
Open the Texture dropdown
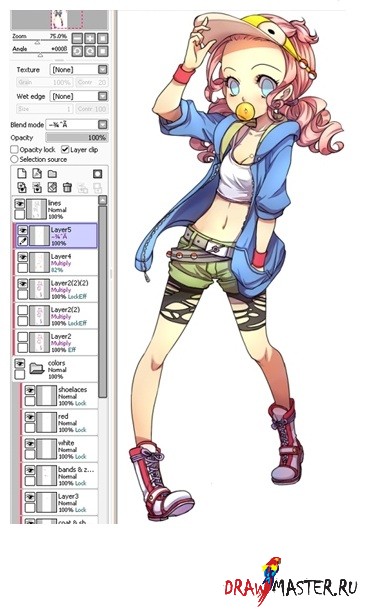[x=79, y=70]
